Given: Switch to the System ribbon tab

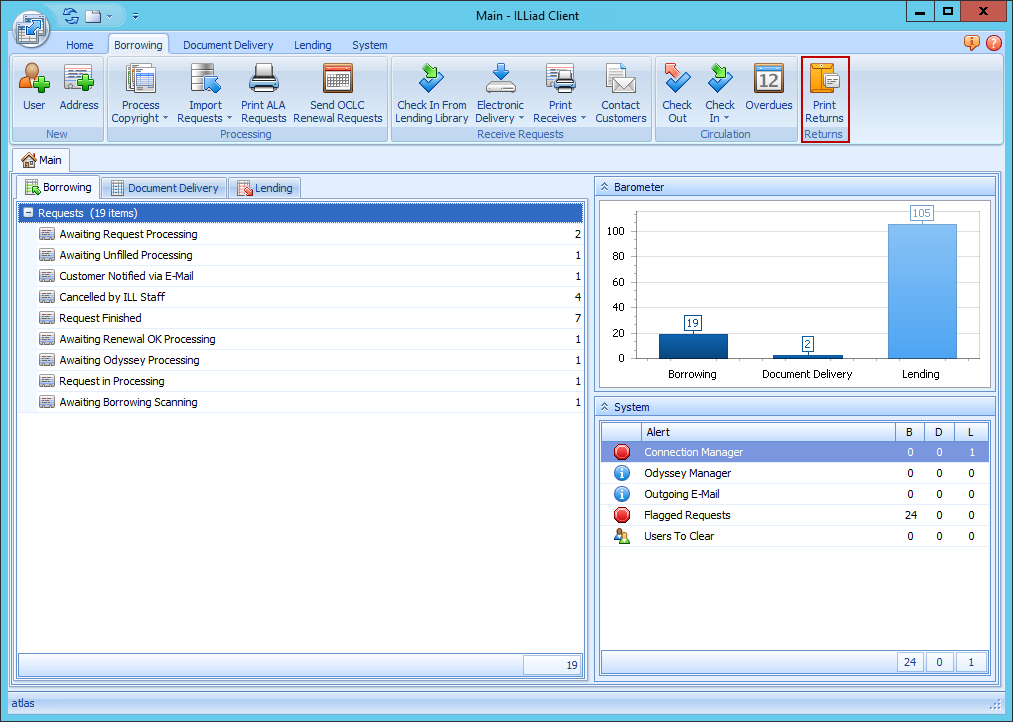Looking at the screenshot, I should (369, 45).
